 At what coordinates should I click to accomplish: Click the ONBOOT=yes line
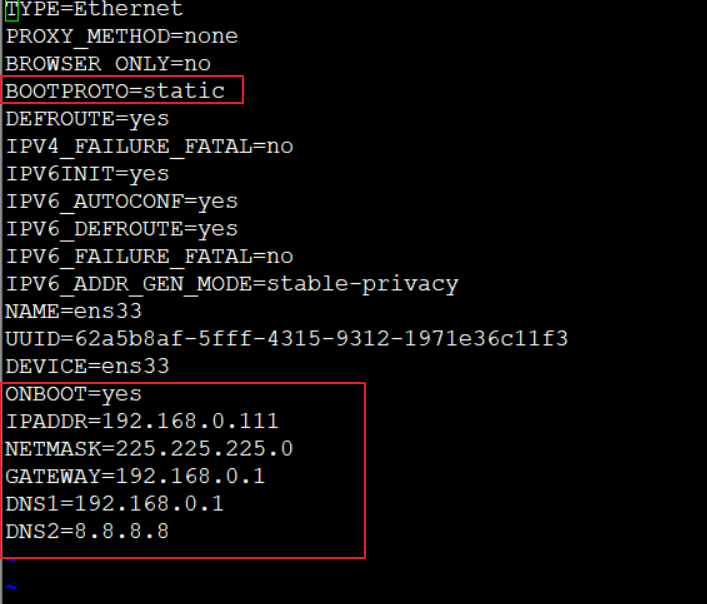tap(73, 395)
